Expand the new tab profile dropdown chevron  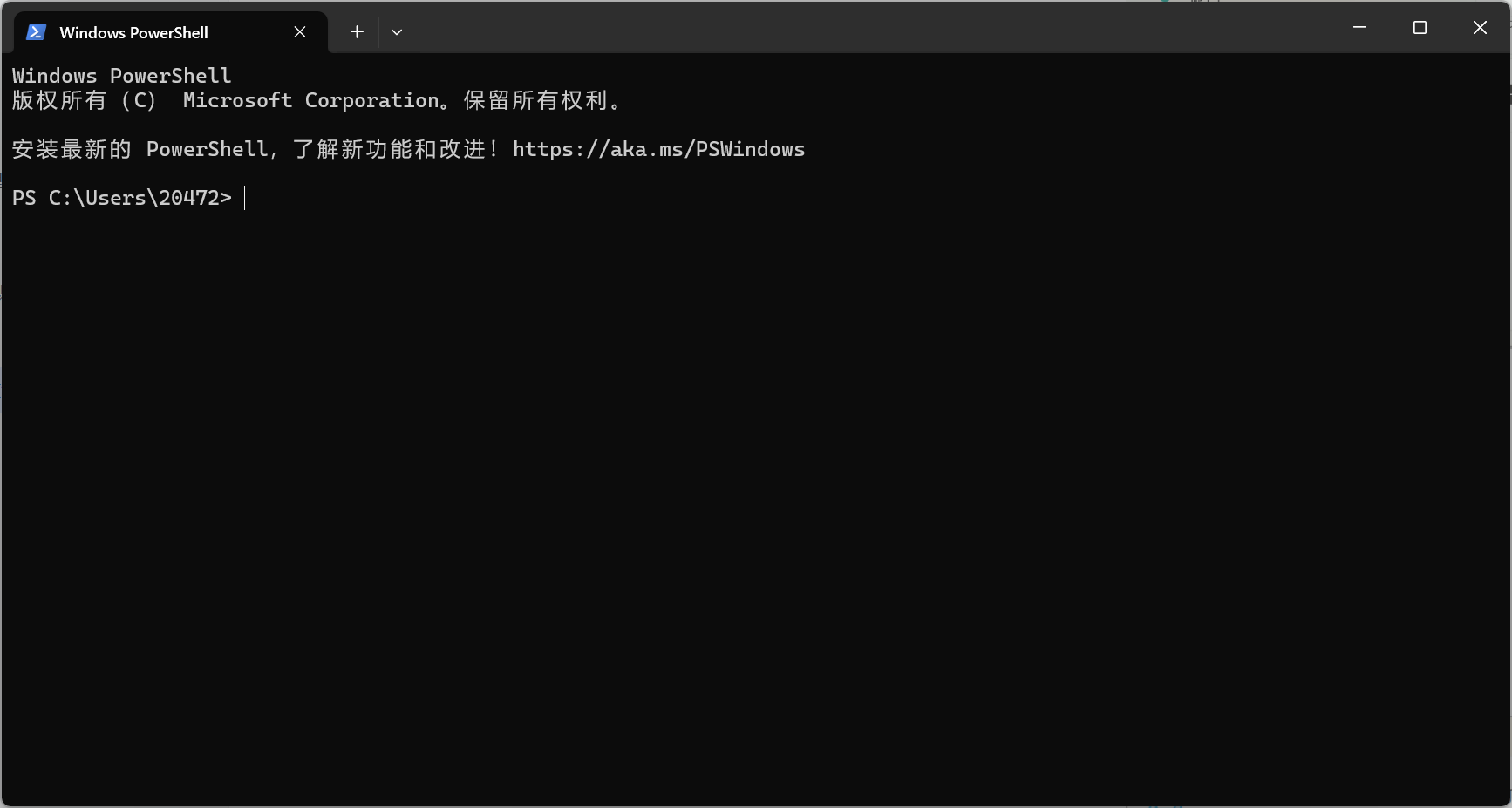(x=397, y=32)
